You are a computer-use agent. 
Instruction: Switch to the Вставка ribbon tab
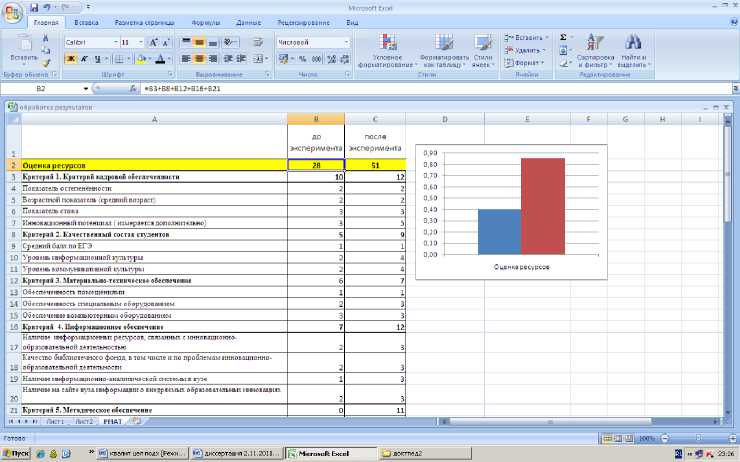click(x=86, y=21)
